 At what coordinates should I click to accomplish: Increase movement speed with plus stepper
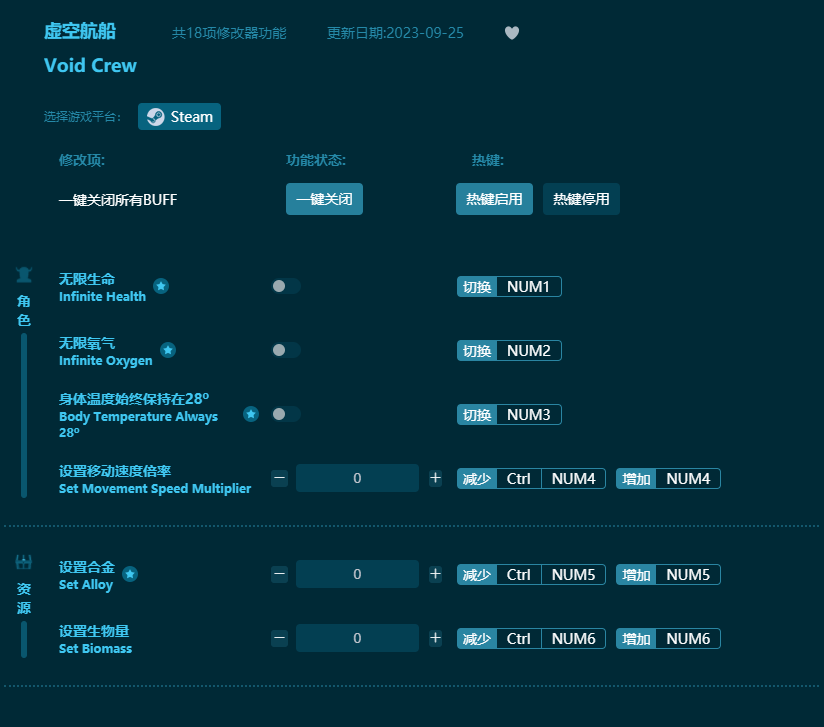click(x=435, y=478)
